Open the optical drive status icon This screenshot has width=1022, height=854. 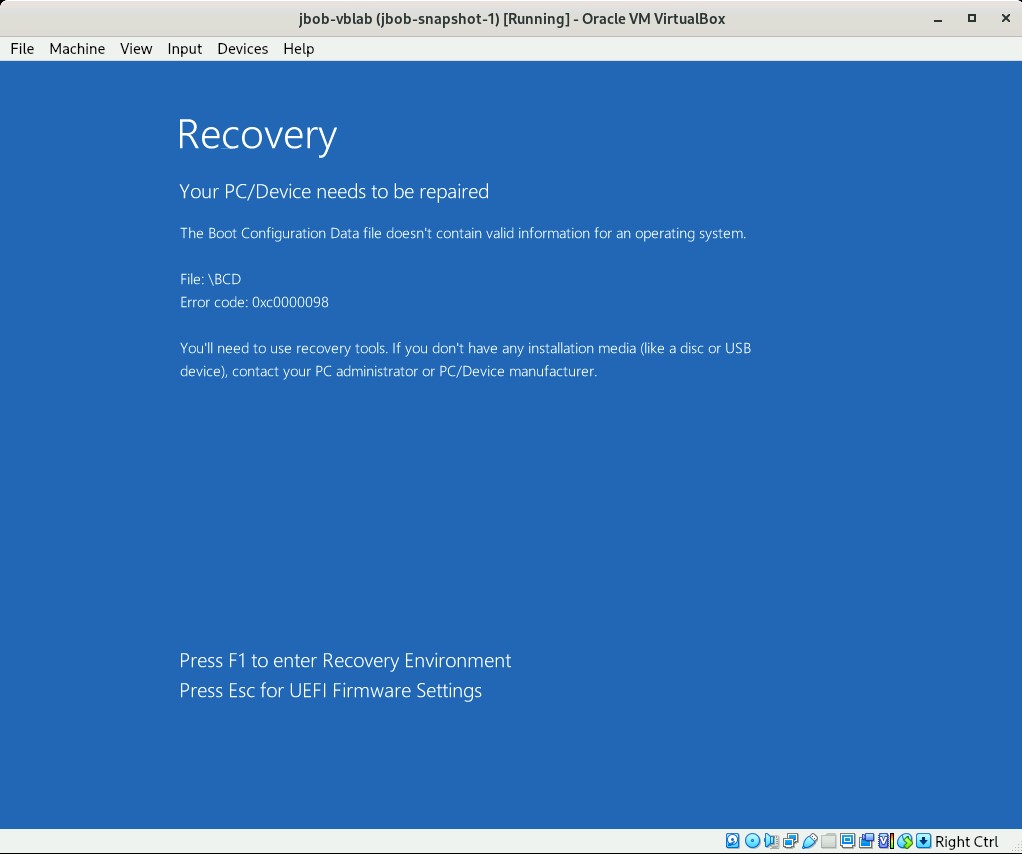[x=752, y=841]
